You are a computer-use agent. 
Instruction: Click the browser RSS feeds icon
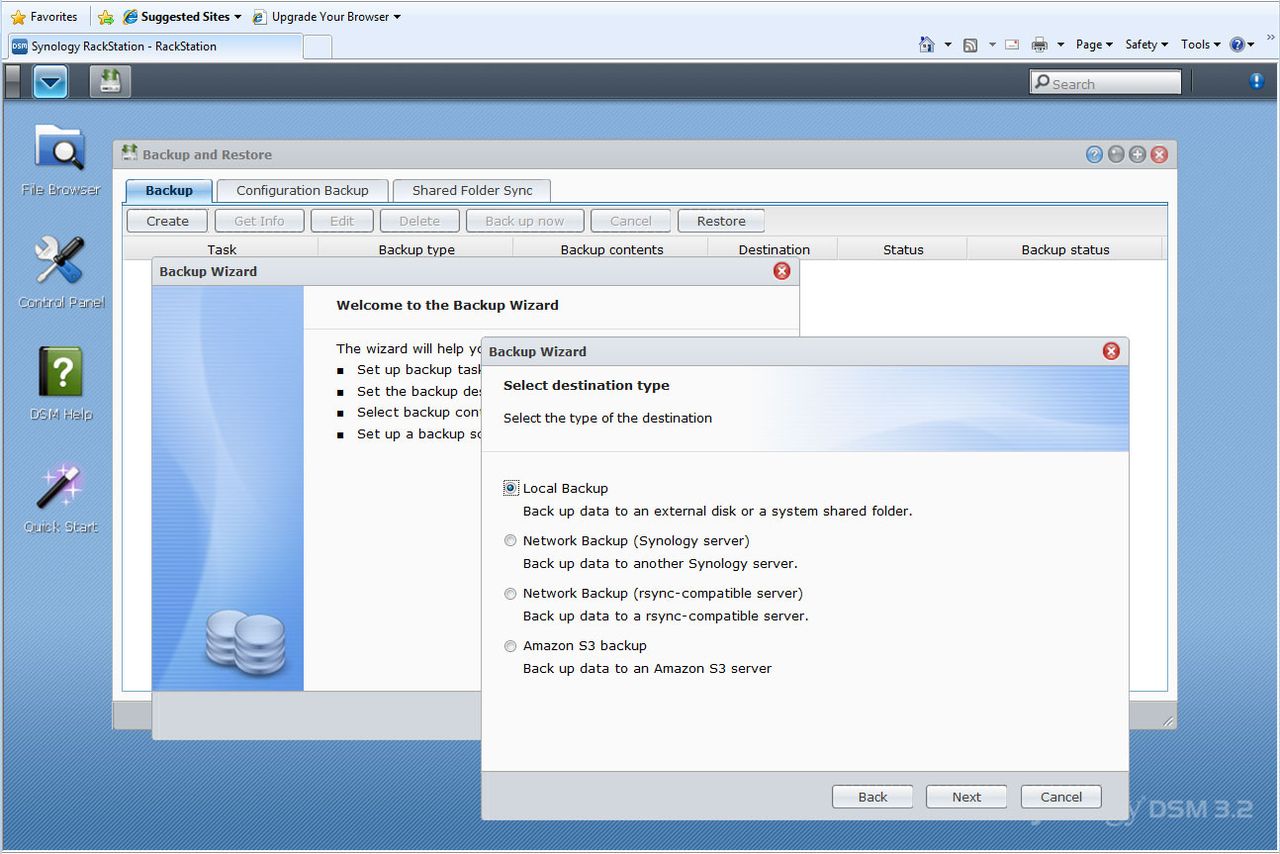[970, 45]
